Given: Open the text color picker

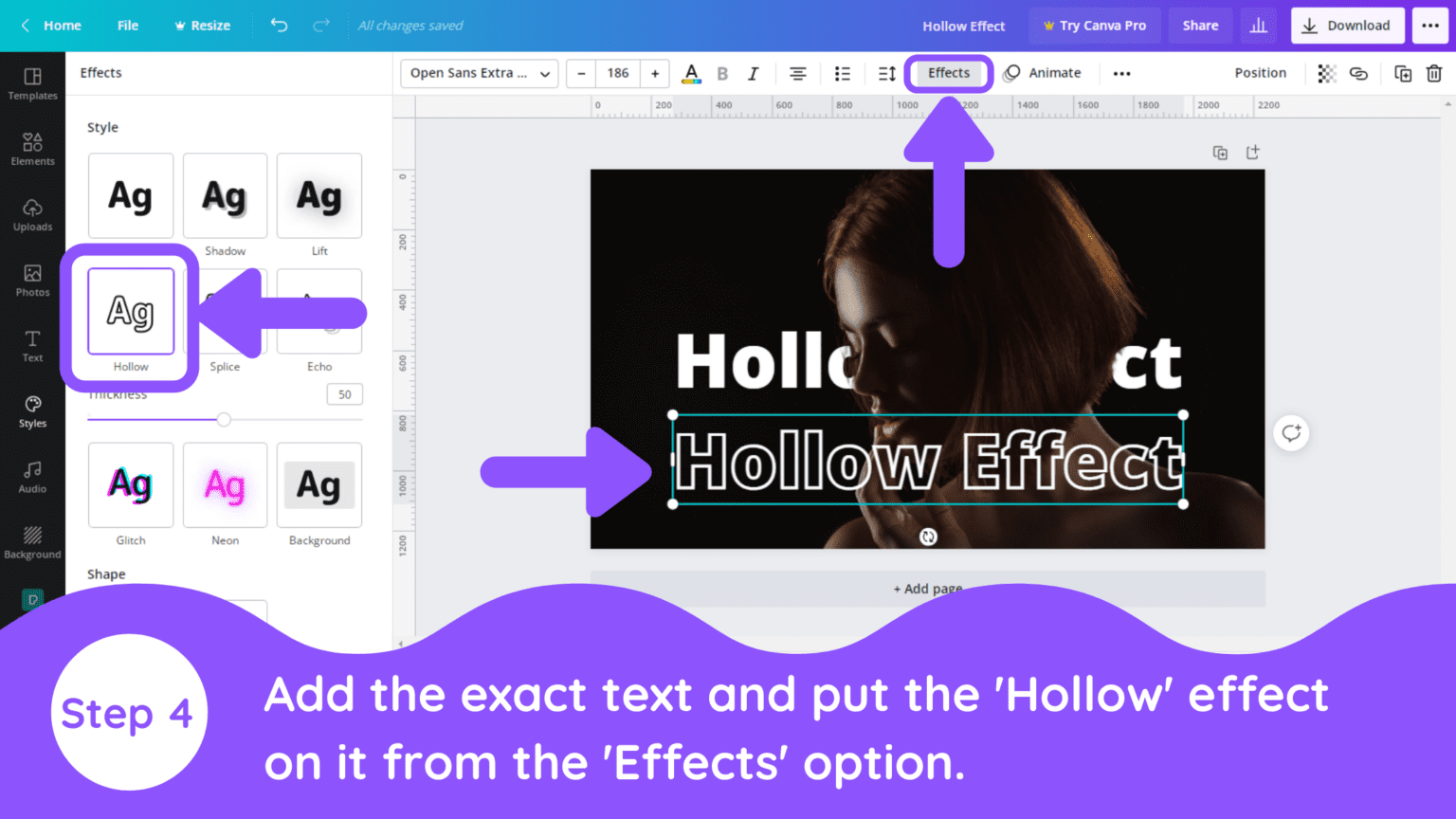Looking at the screenshot, I should pos(691,73).
